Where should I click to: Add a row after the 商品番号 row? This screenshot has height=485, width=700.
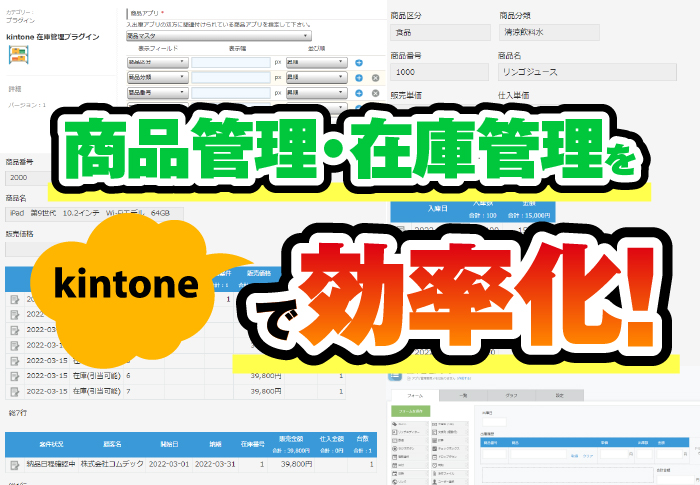pyautogui.click(x=358, y=93)
